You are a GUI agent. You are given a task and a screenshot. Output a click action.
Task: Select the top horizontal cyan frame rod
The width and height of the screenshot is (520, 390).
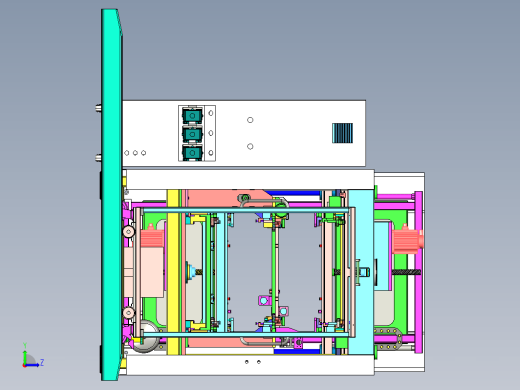[x=245, y=210]
